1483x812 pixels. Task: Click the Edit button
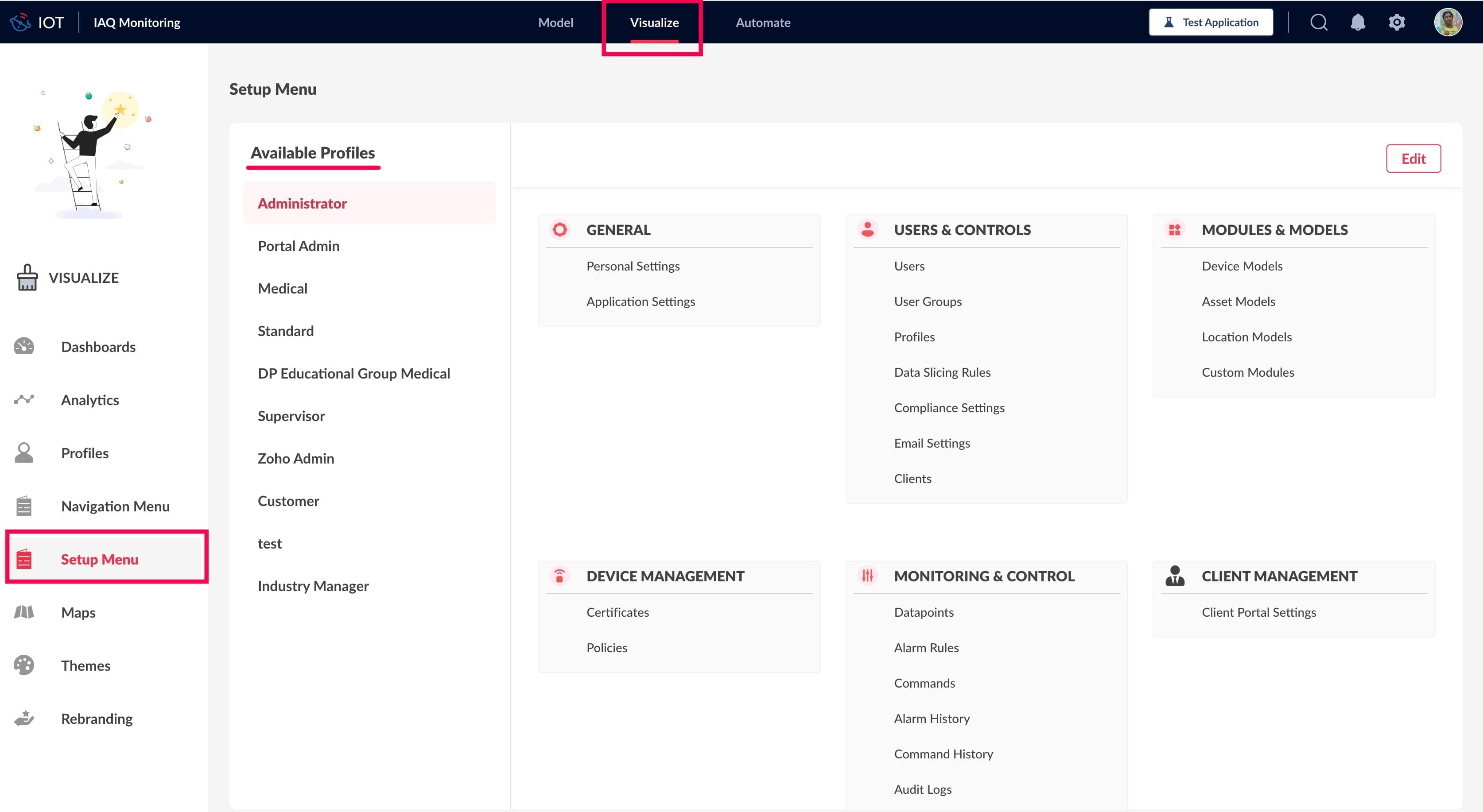click(x=1413, y=158)
